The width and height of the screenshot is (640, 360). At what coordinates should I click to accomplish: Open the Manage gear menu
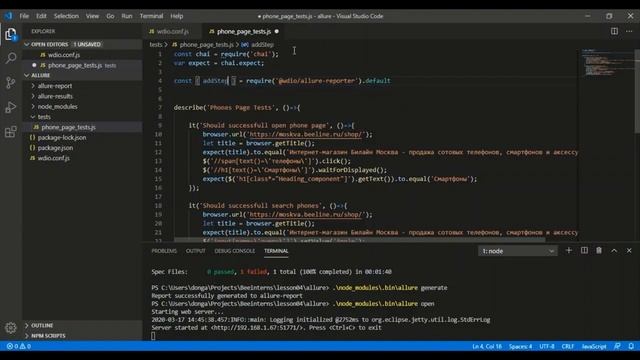point(11,327)
